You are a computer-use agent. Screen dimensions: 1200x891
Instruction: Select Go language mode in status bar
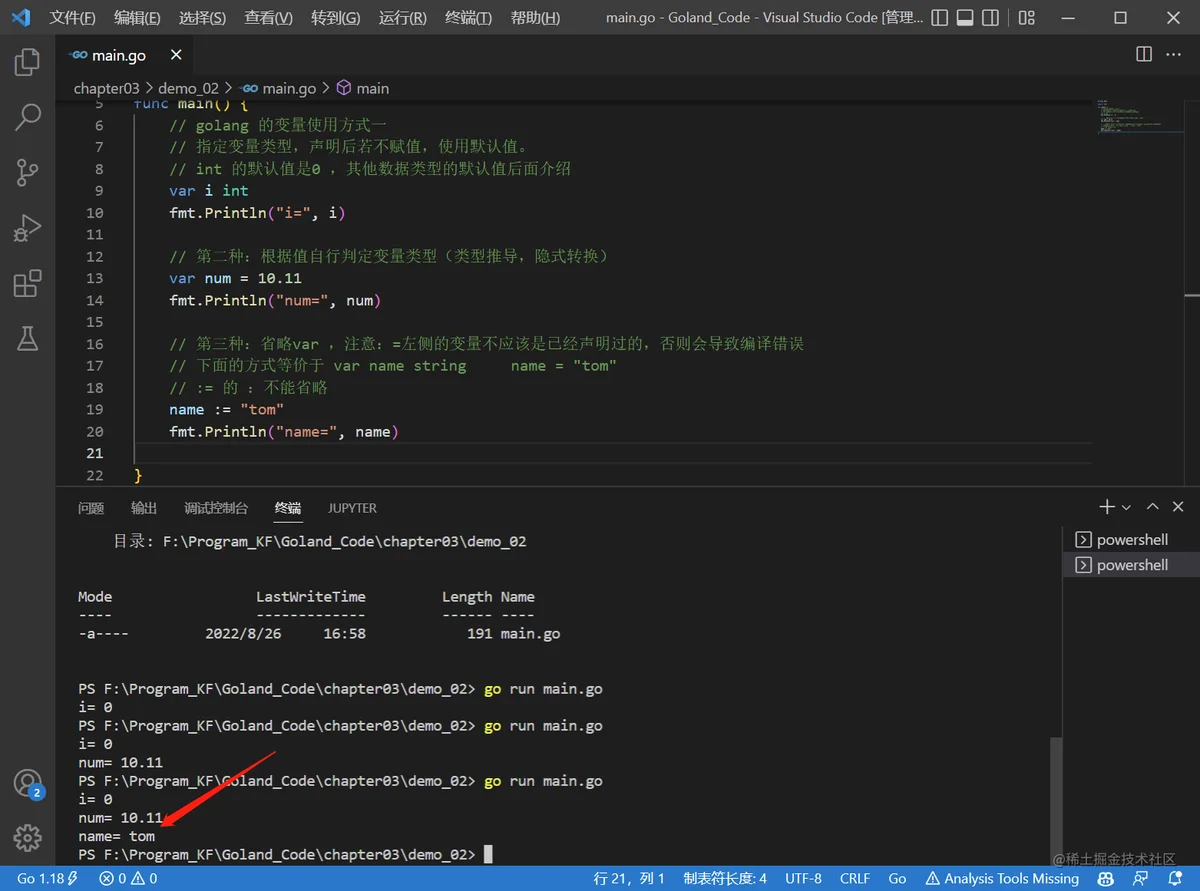coord(897,878)
